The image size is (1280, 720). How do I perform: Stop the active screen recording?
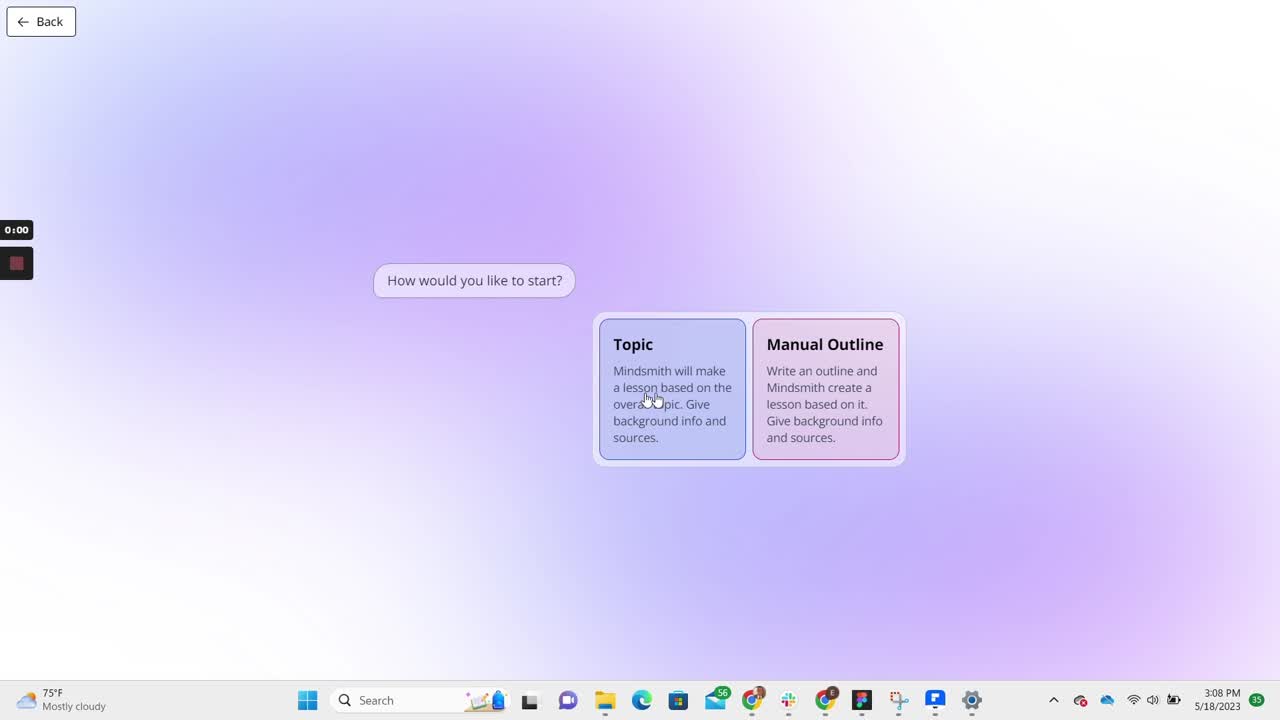coord(16,263)
